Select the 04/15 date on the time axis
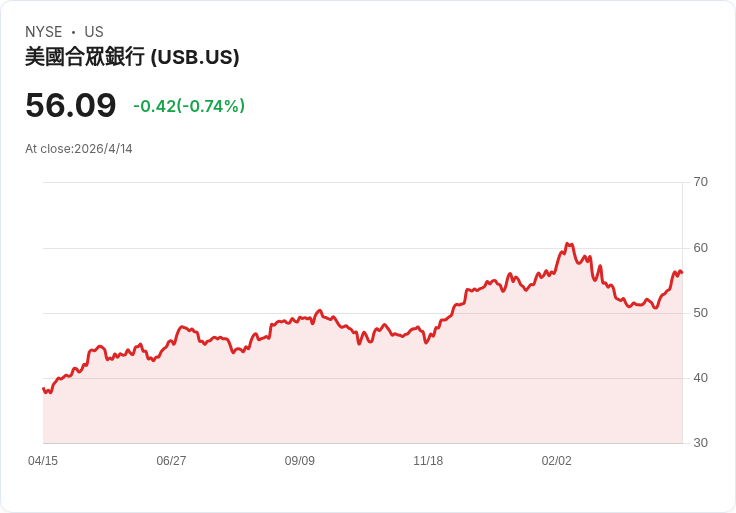The height and width of the screenshot is (513, 736). tap(43, 461)
